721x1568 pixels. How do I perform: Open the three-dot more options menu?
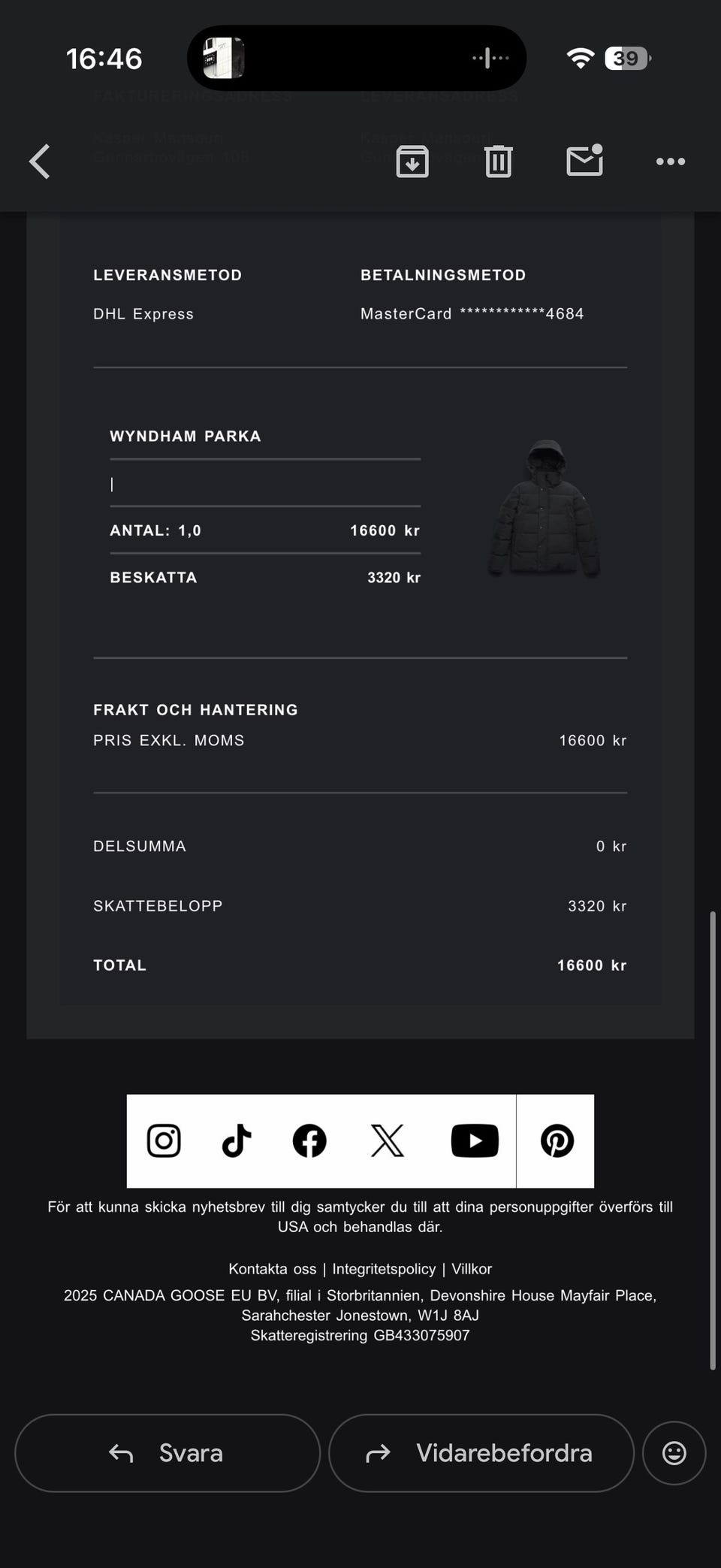(670, 162)
